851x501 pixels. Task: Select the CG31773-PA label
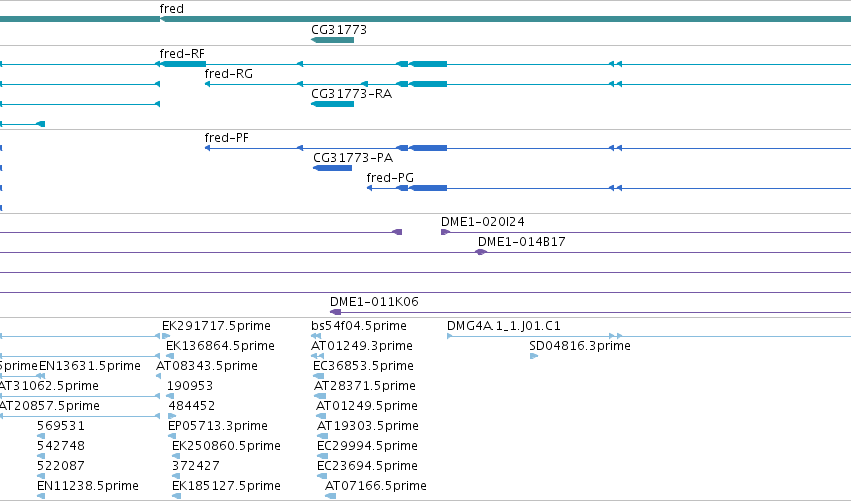click(x=353, y=157)
